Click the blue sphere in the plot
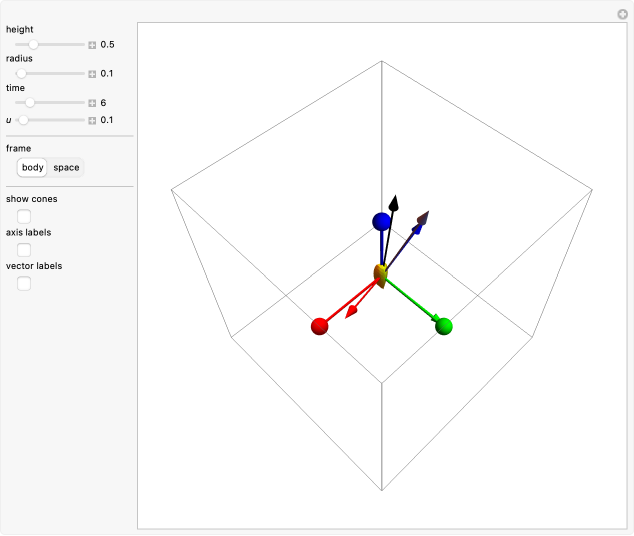This screenshot has height=536, width=634. click(381, 221)
